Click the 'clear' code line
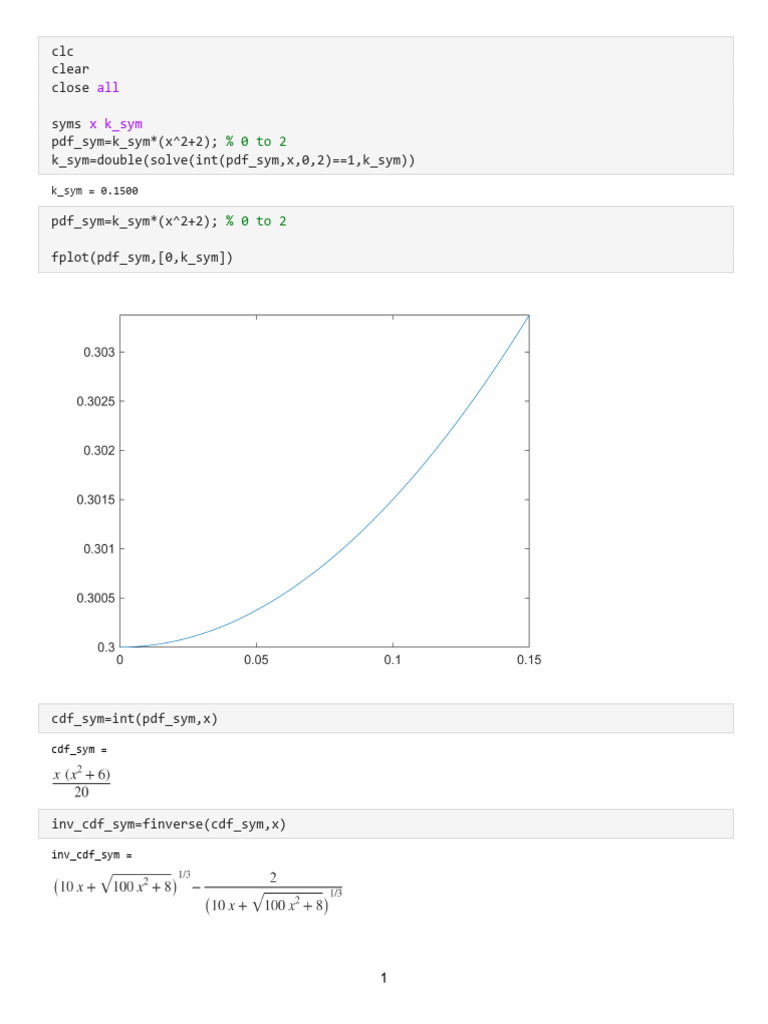This screenshot has height=1024, width=768. tap(71, 69)
